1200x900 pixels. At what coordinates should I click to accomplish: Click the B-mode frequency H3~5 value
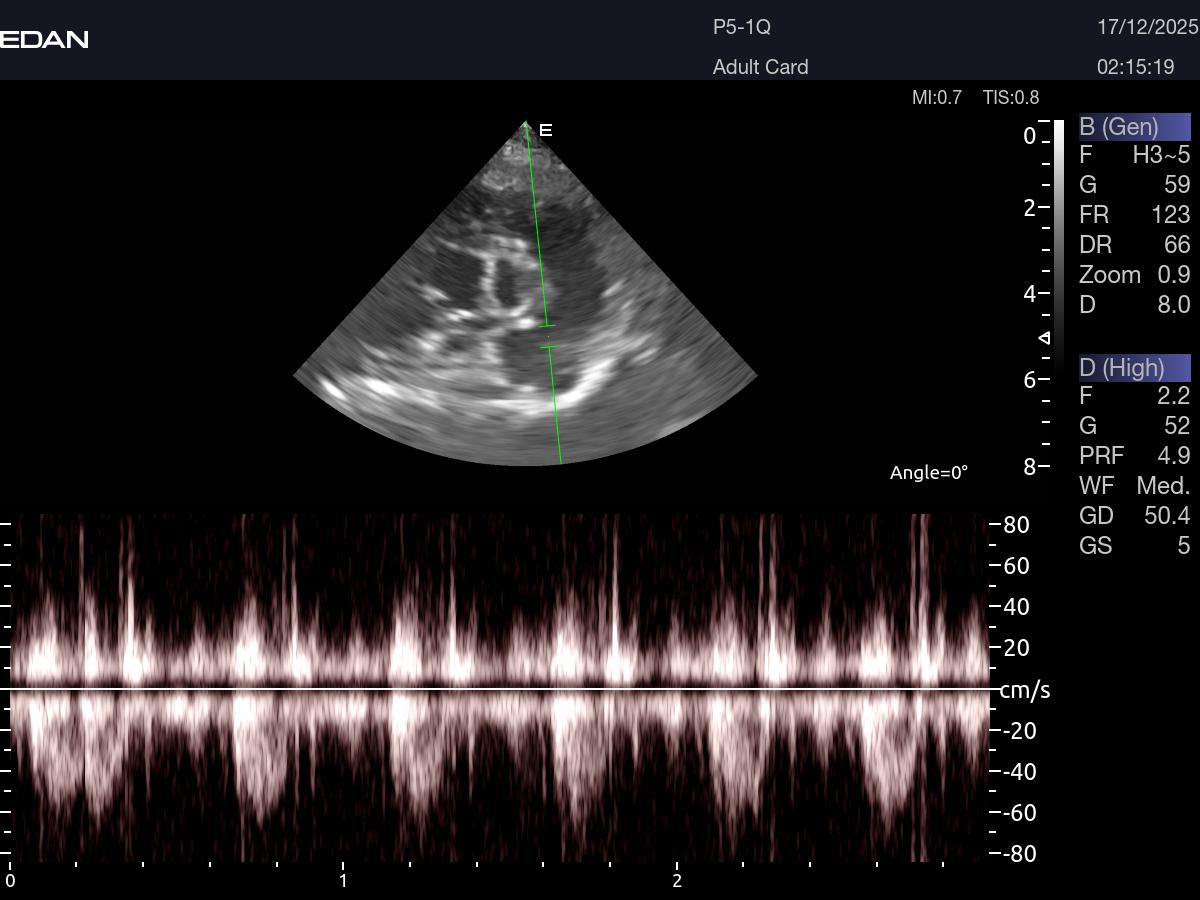pyautogui.click(x=1160, y=155)
